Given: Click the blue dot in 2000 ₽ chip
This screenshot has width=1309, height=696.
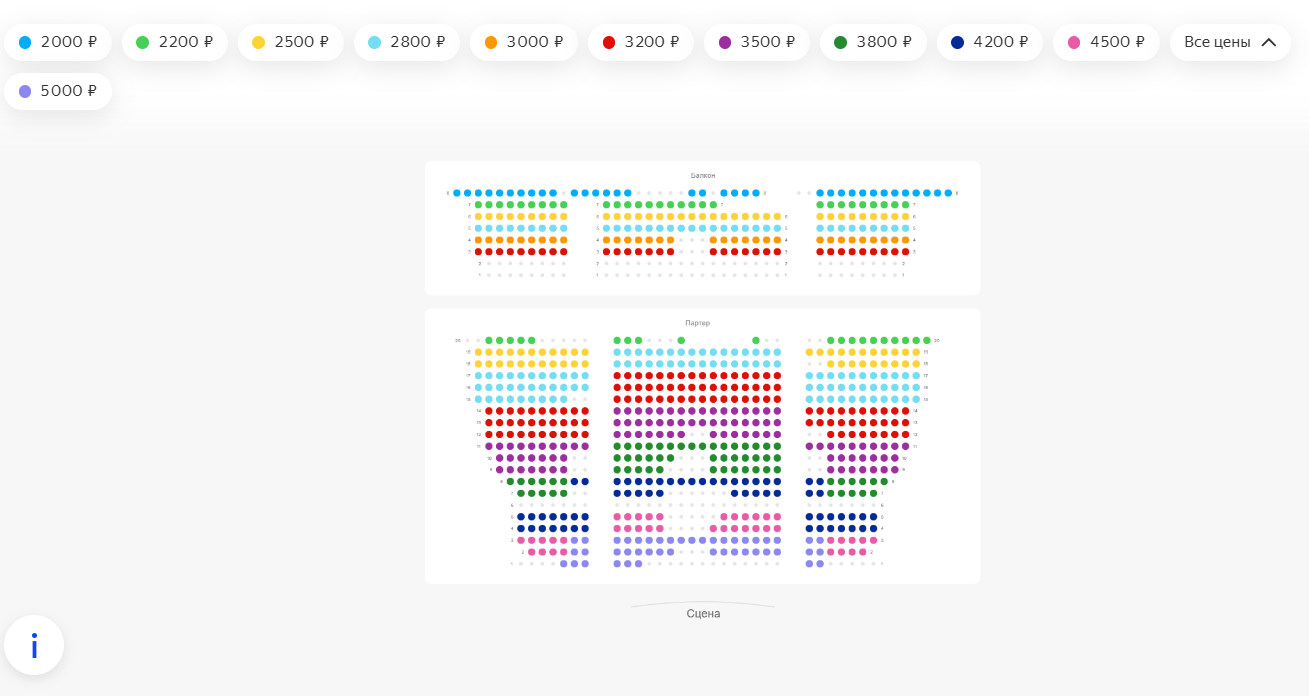Looking at the screenshot, I should click(x=25, y=42).
